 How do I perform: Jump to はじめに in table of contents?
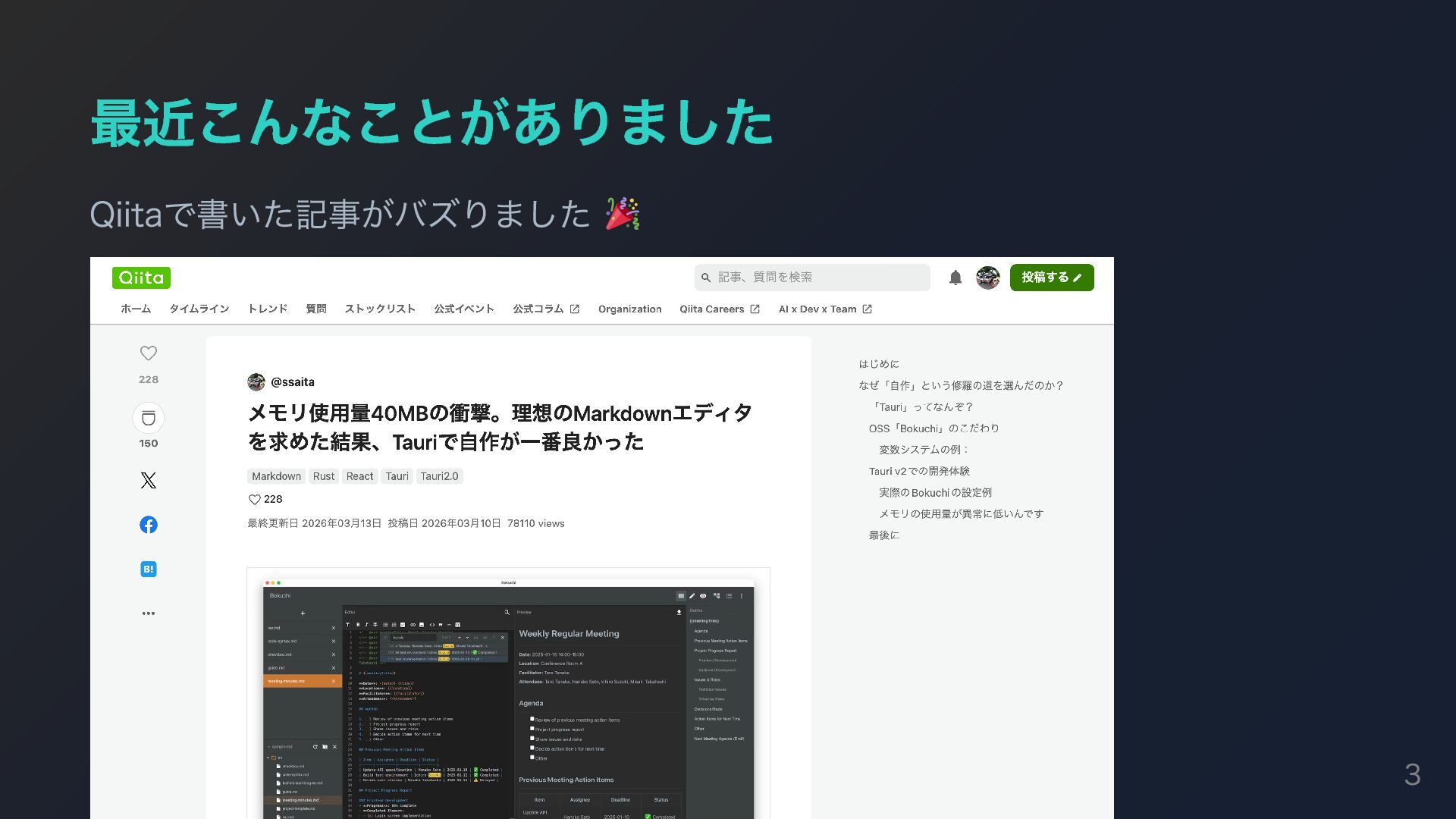(x=879, y=364)
